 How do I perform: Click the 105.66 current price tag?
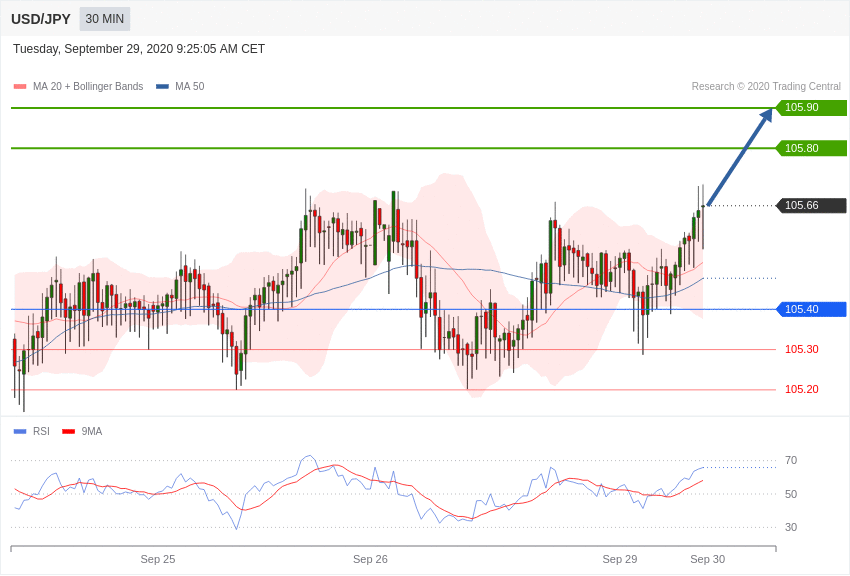tap(811, 205)
